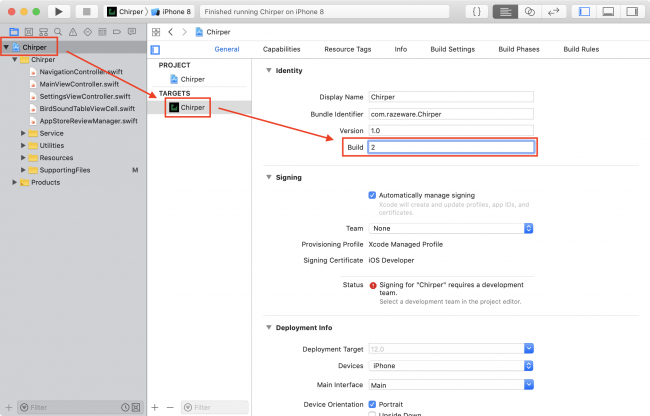Expand the Resources folder

(23, 158)
